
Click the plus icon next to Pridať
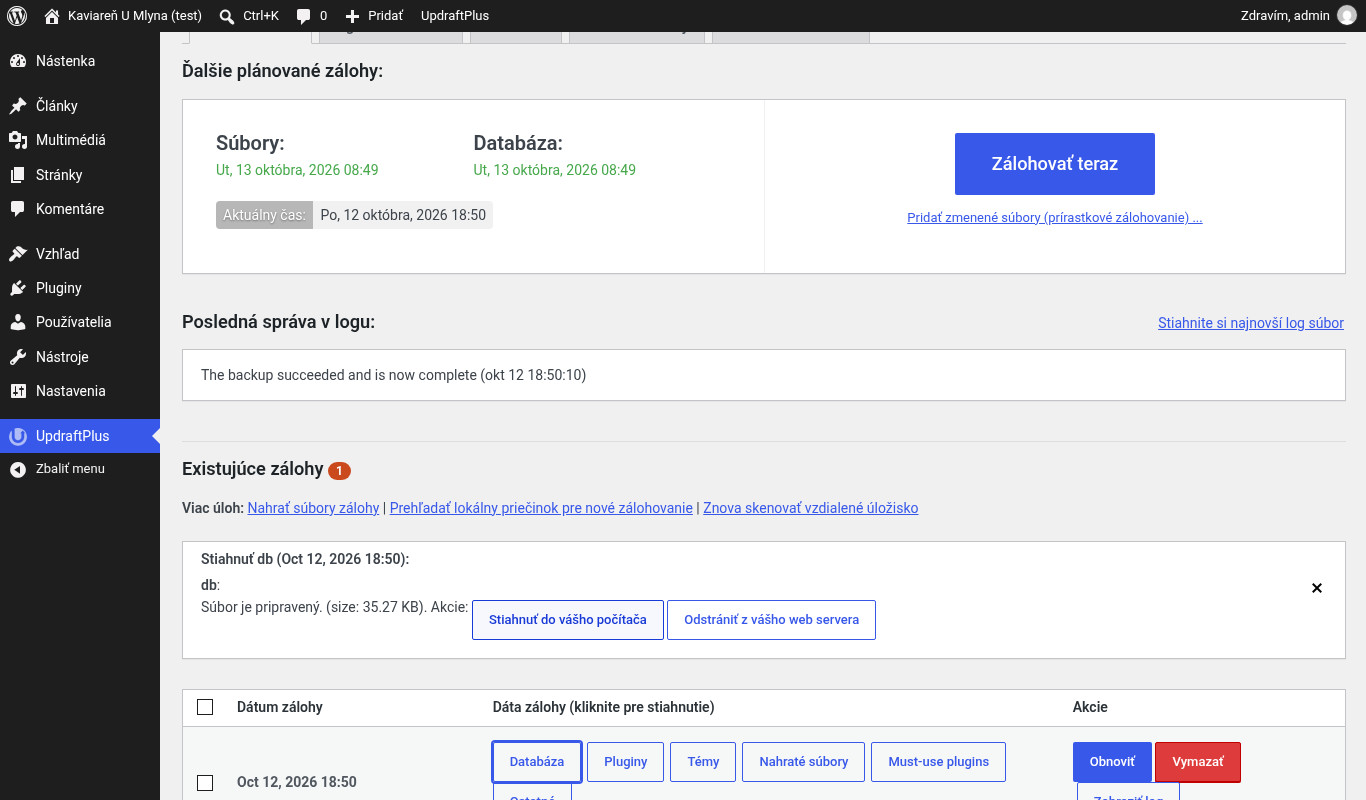pos(352,16)
